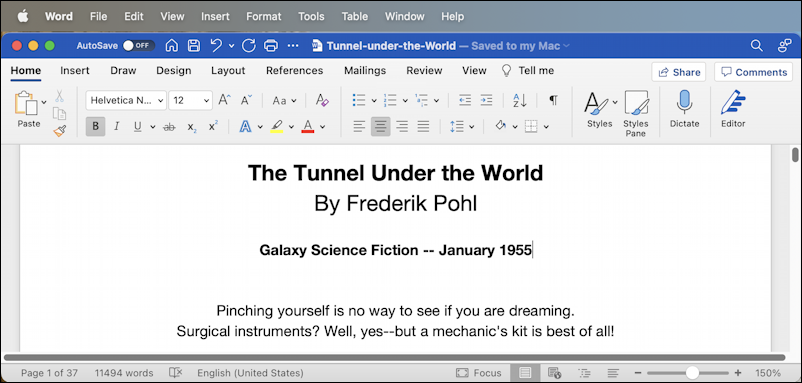
Task: Align text right
Action: coord(402,127)
